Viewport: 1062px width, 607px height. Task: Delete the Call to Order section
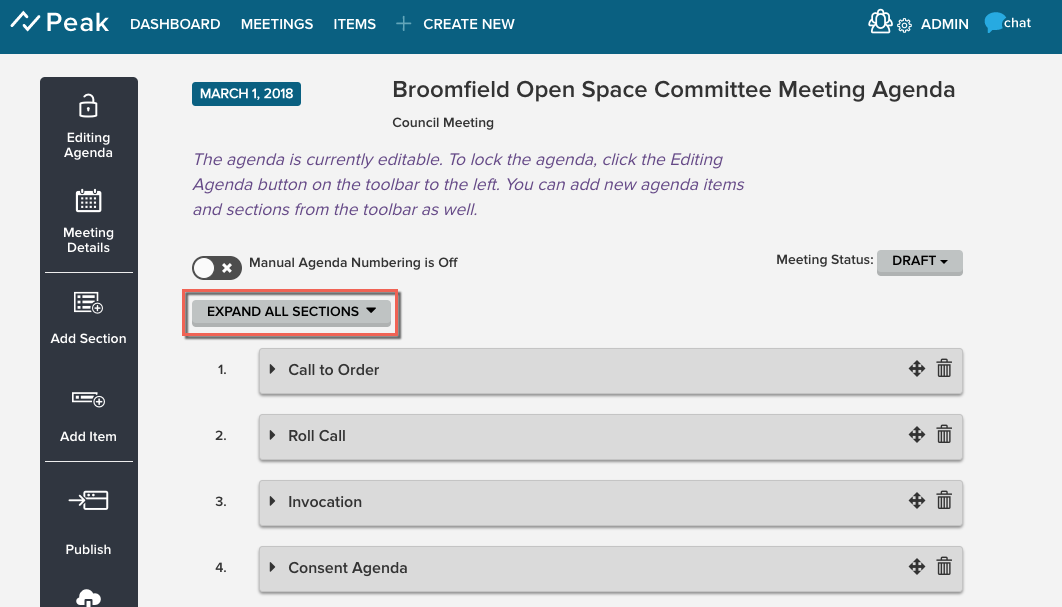click(943, 369)
